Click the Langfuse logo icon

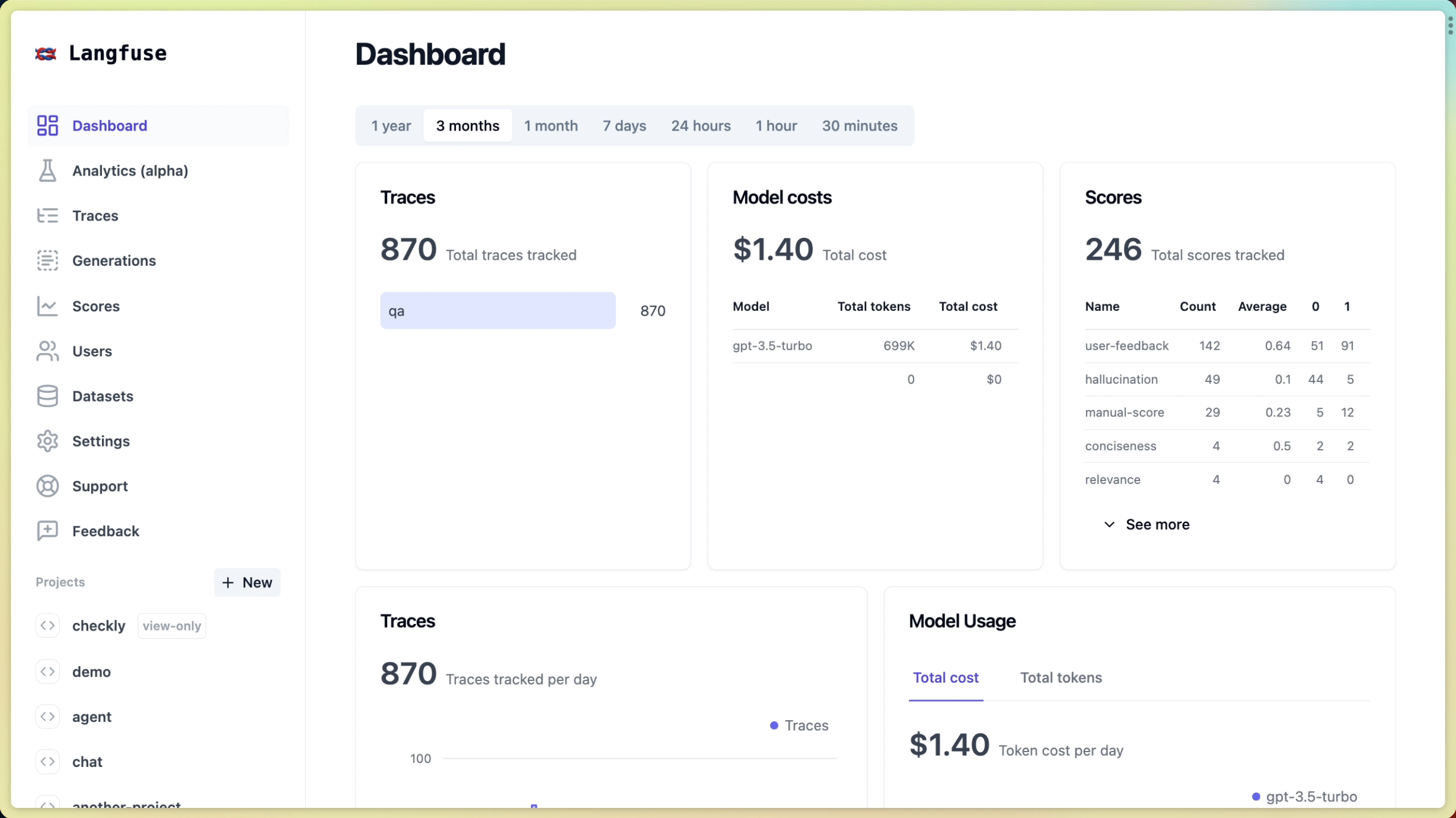point(46,53)
